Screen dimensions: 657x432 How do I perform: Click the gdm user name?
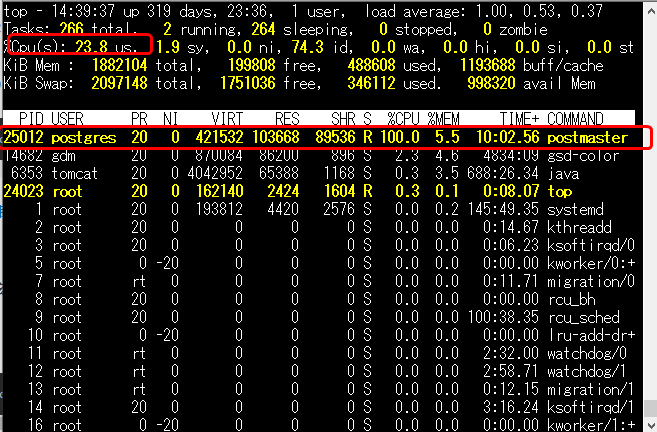(x=63, y=156)
